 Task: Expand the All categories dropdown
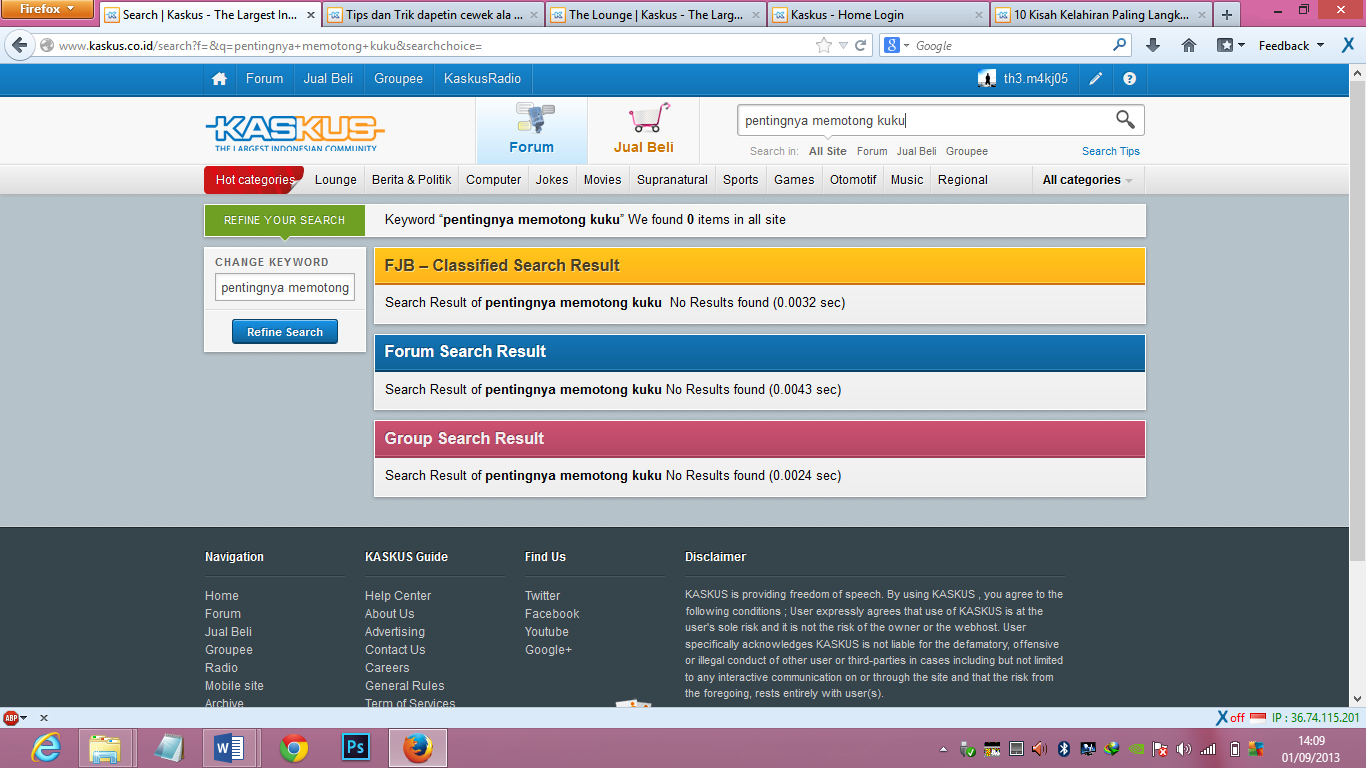tap(1087, 180)
